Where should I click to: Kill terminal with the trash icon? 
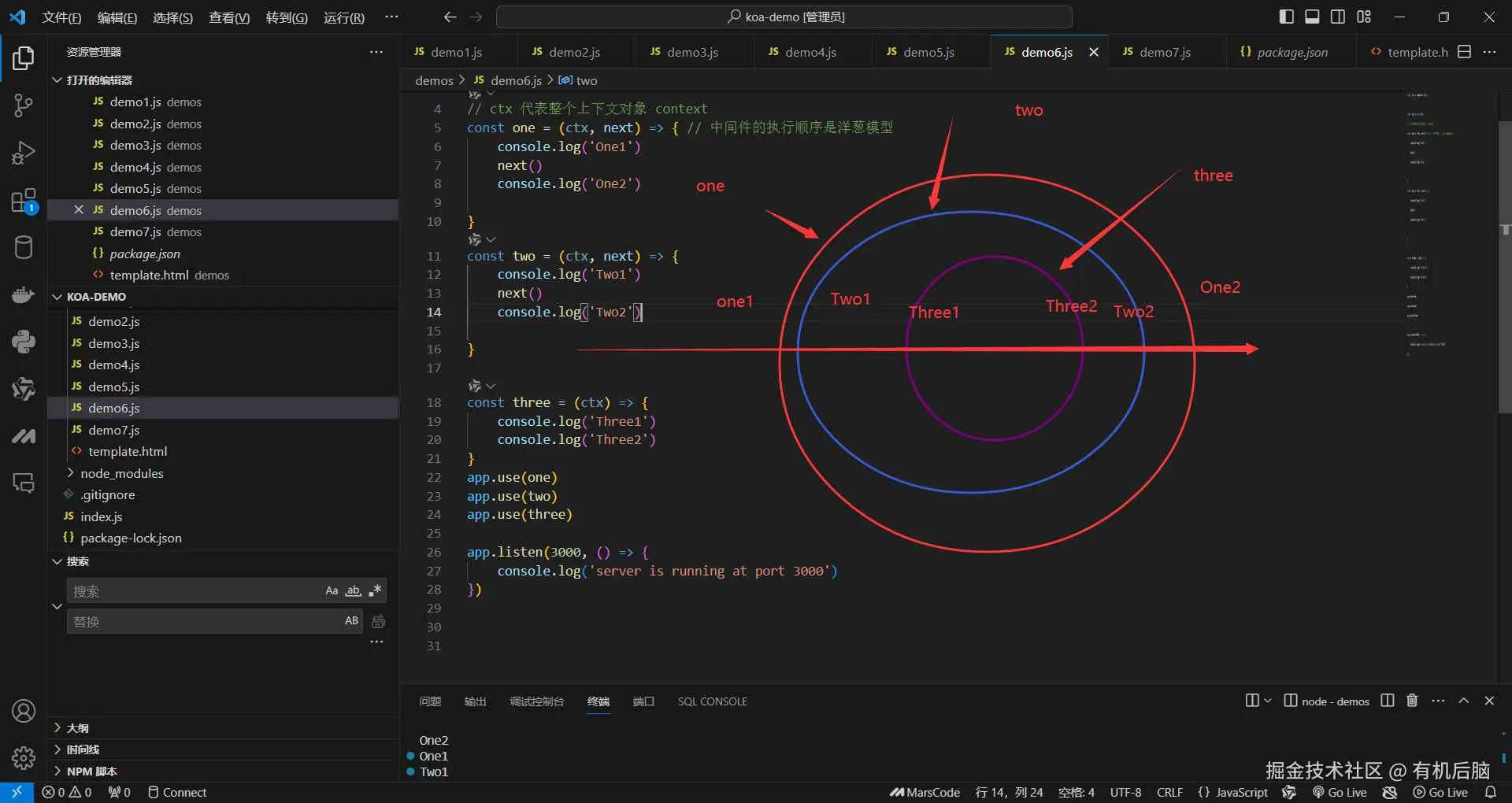click(1412, 701)
